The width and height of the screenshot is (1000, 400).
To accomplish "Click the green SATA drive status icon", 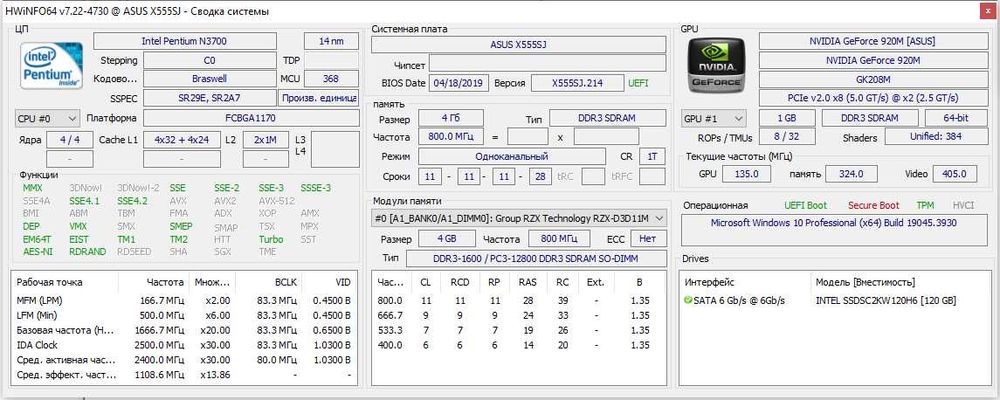I will point(688,300).
